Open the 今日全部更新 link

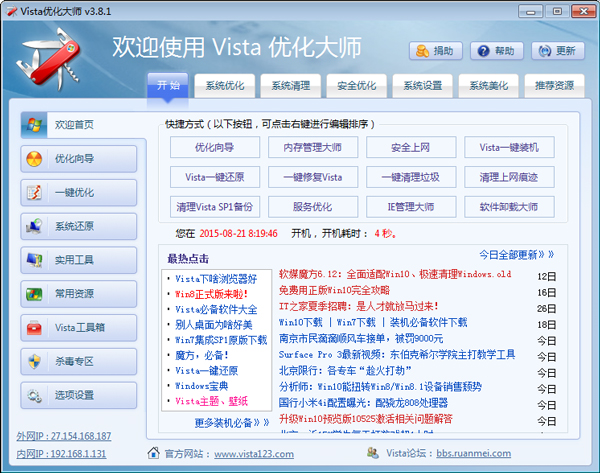516,254
